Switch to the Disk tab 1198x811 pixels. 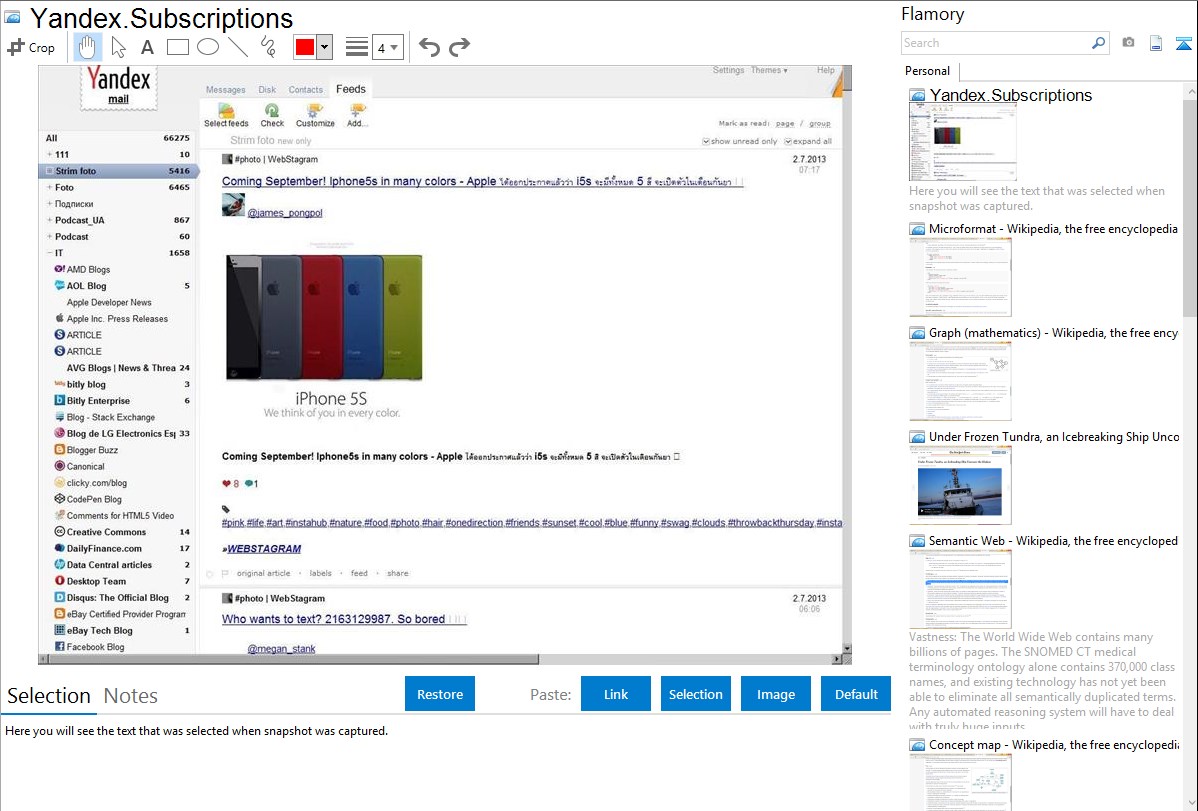pos(267,90)
